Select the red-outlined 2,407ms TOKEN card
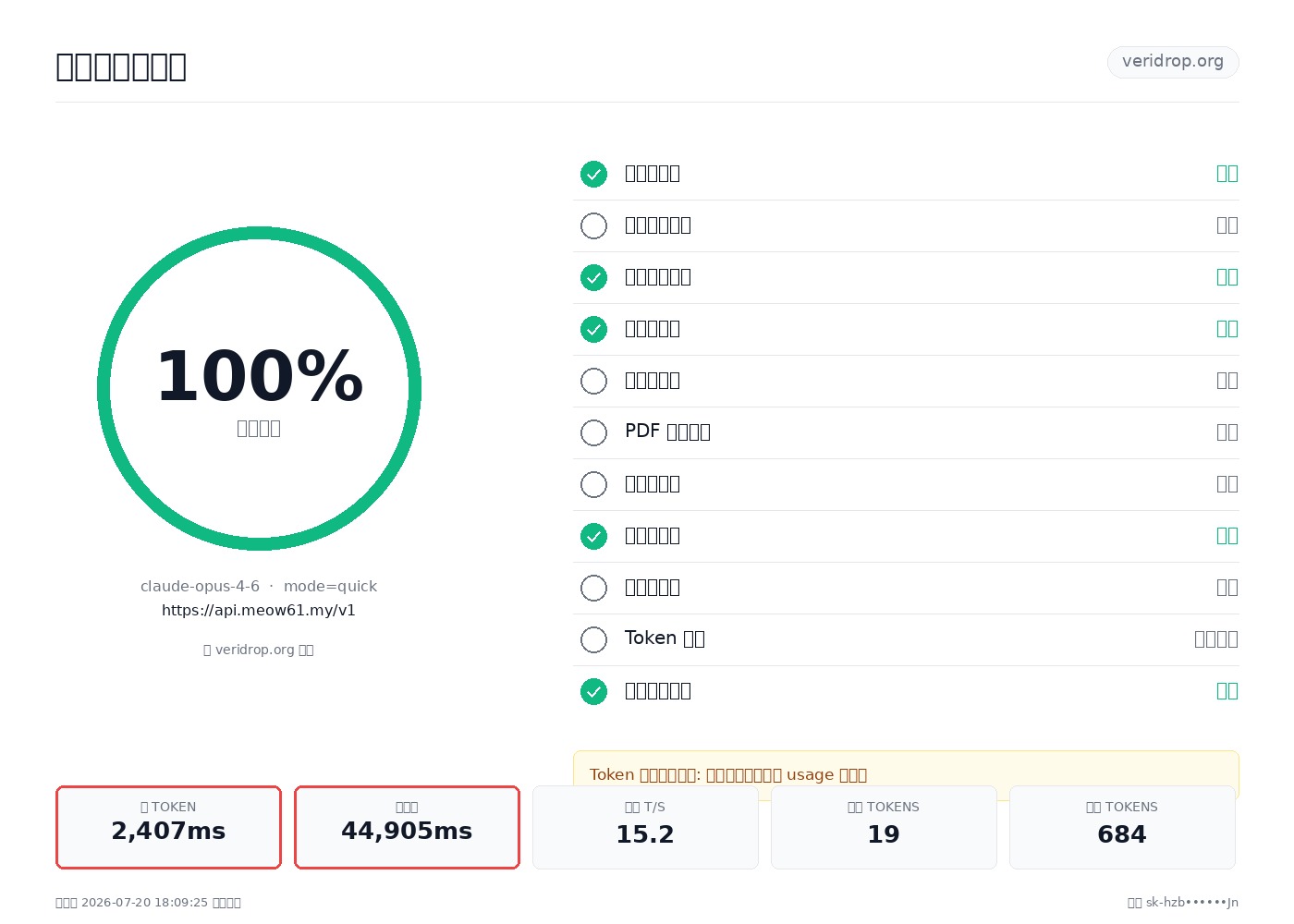1294x924 pixels. point(168,827)
